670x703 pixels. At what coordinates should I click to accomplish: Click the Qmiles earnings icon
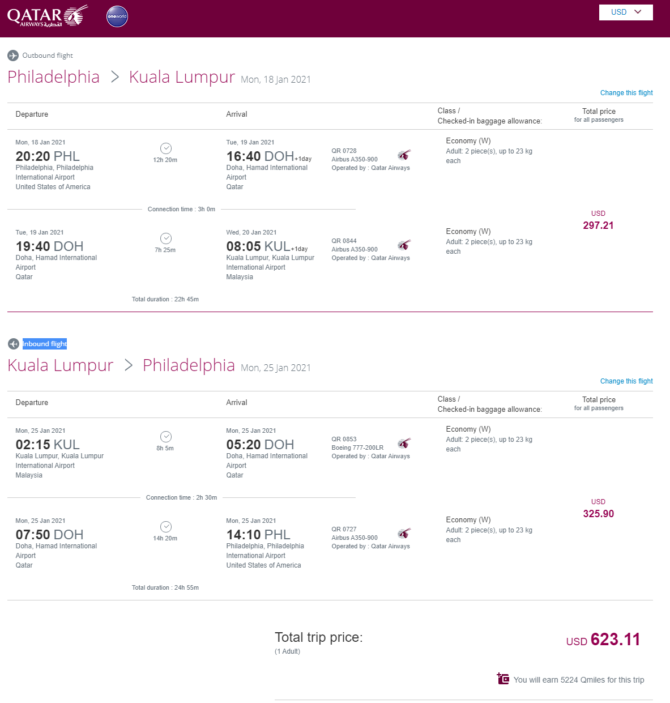click(503, 679)
